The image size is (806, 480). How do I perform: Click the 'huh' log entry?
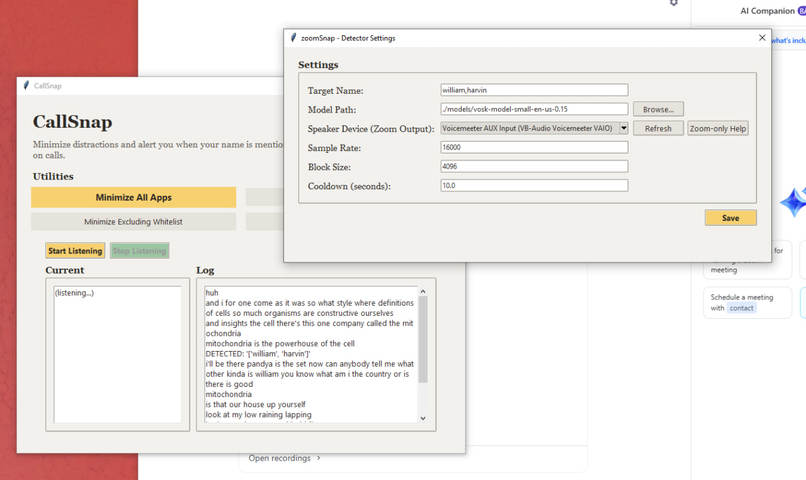click(x=212, y=292)
